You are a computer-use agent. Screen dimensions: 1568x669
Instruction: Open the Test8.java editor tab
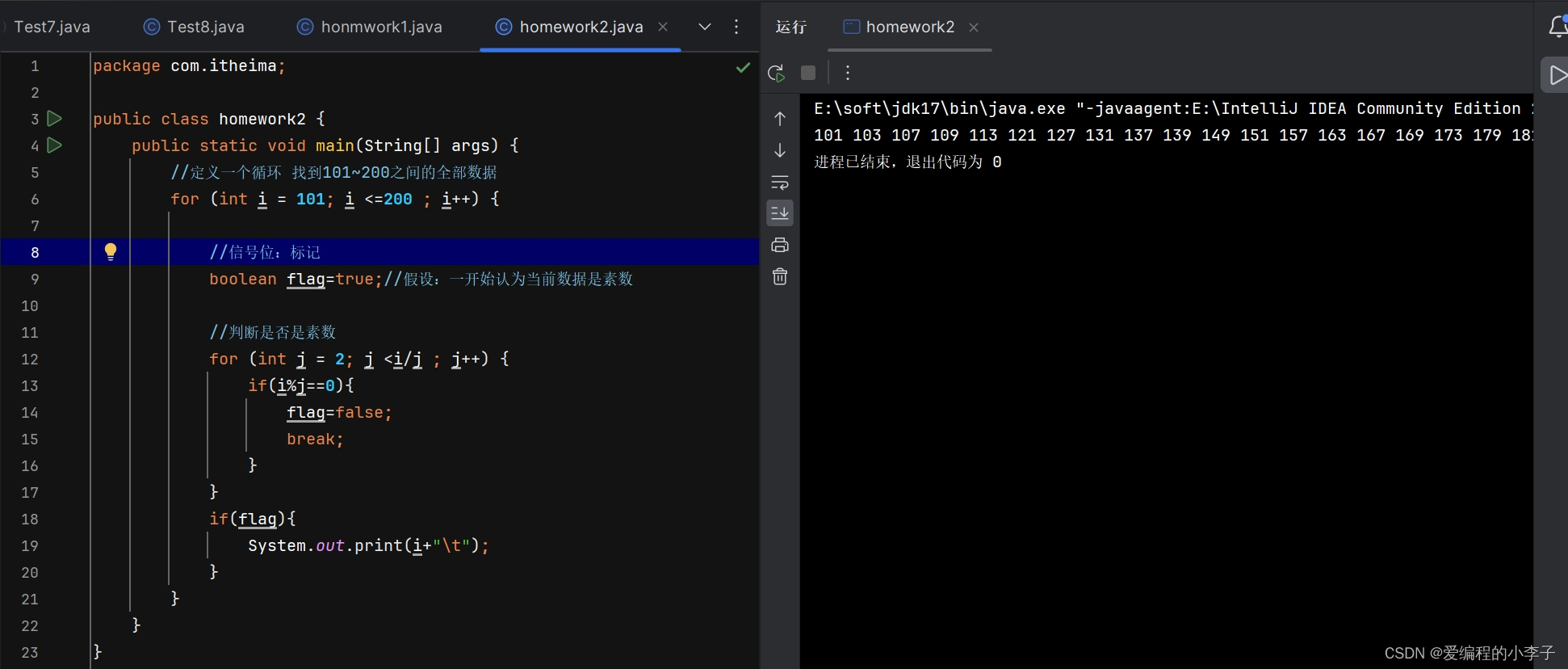pyautogui.click(x=194, y=27)
